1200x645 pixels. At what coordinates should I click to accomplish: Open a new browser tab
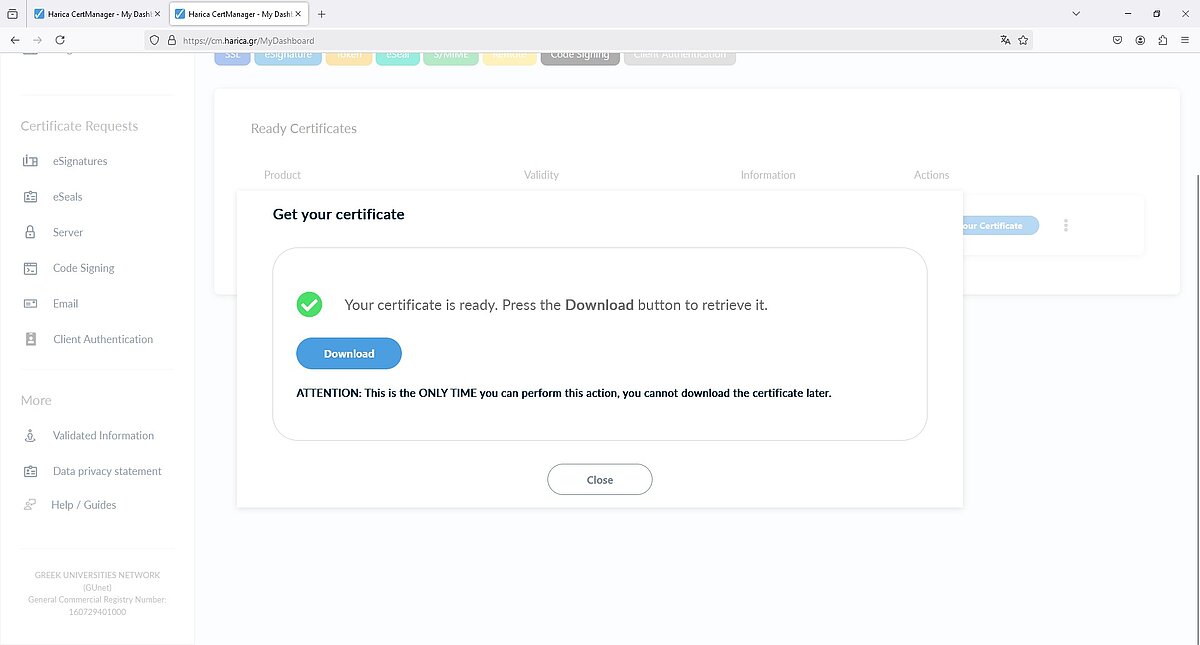[x=321, y=14]
